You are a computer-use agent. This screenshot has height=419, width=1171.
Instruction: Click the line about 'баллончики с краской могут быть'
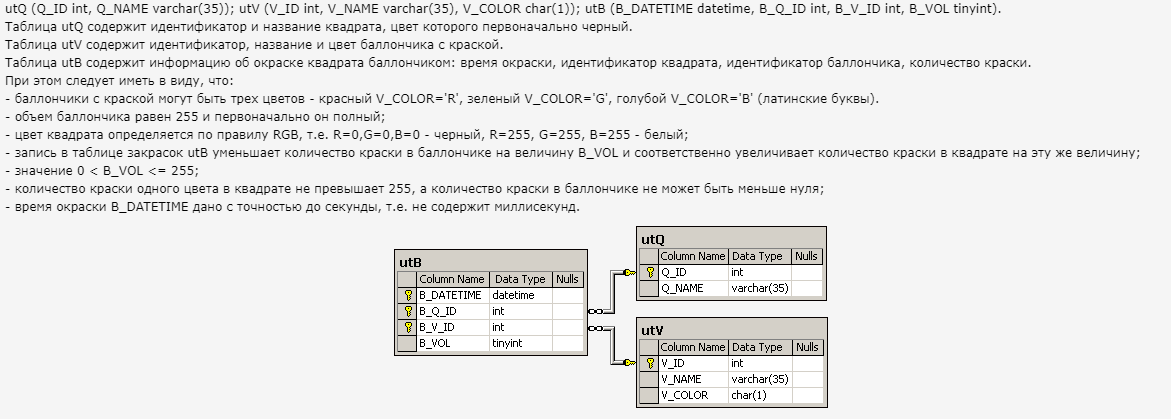pyautogui.click(x=442, y=99)
